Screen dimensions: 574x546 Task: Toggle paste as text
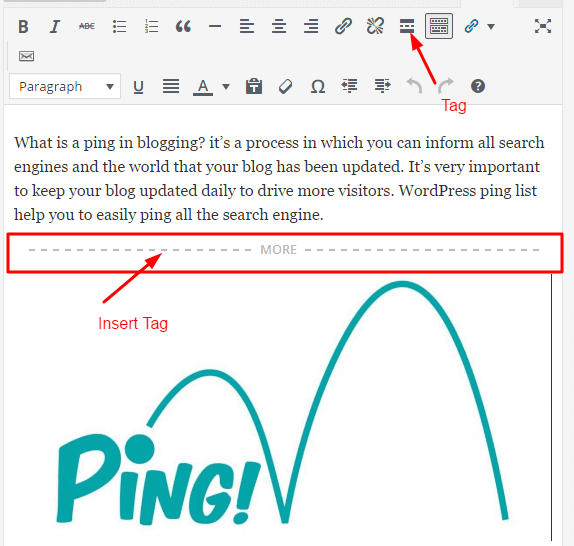point(254,86)
